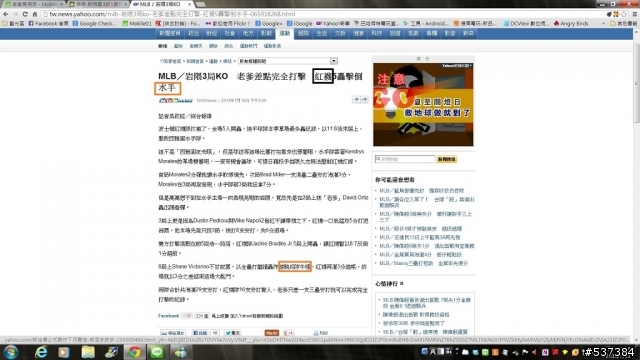Open the selected 運動 sports nav tab

coord(285,33)
